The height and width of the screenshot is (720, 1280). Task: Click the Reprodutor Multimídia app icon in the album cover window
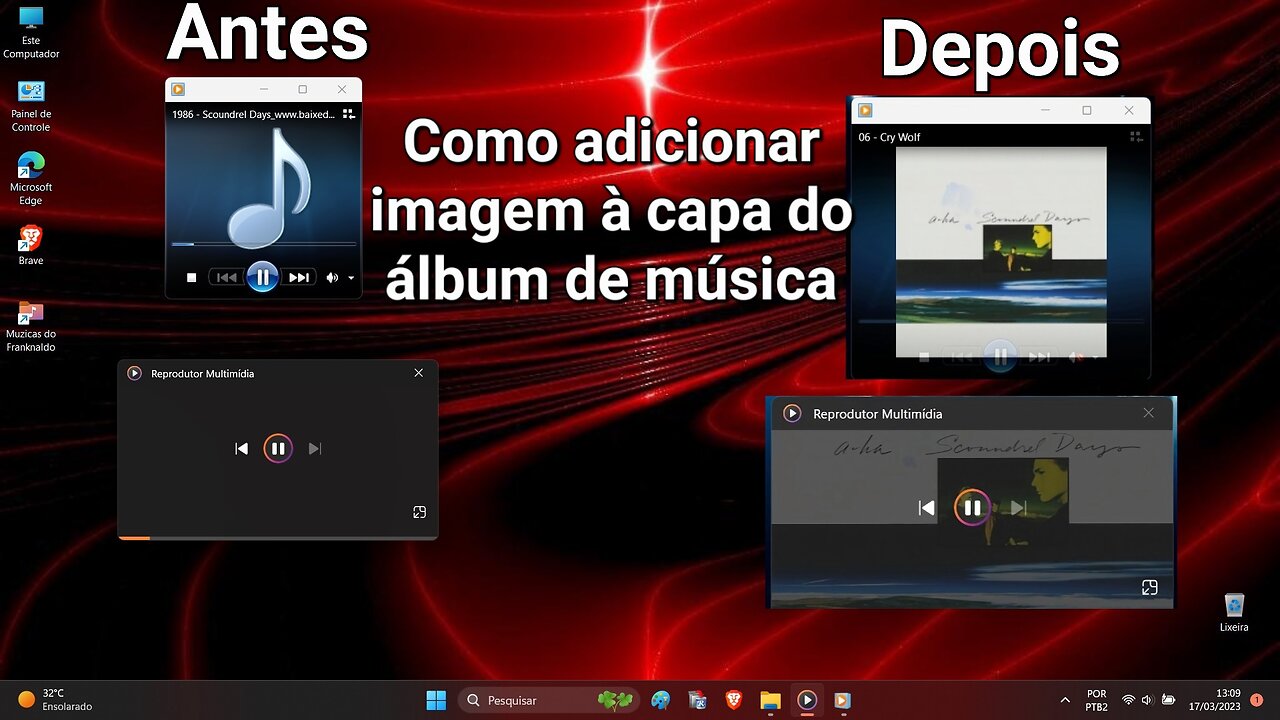coord(792,413)
